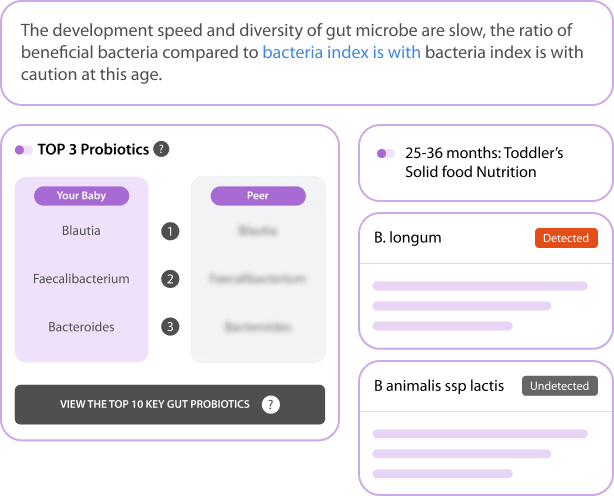The height and width of the screenshot is (496, 614).
Task: Click the Undetected status badge
Action: [559, 386]
